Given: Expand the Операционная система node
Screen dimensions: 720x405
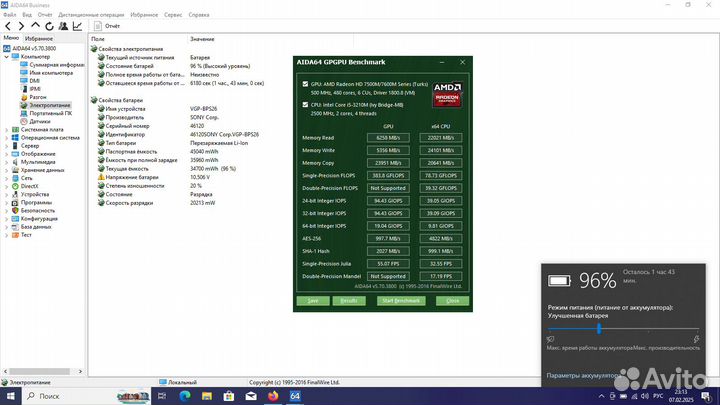Looking at the screenshot, I should 6,137.
